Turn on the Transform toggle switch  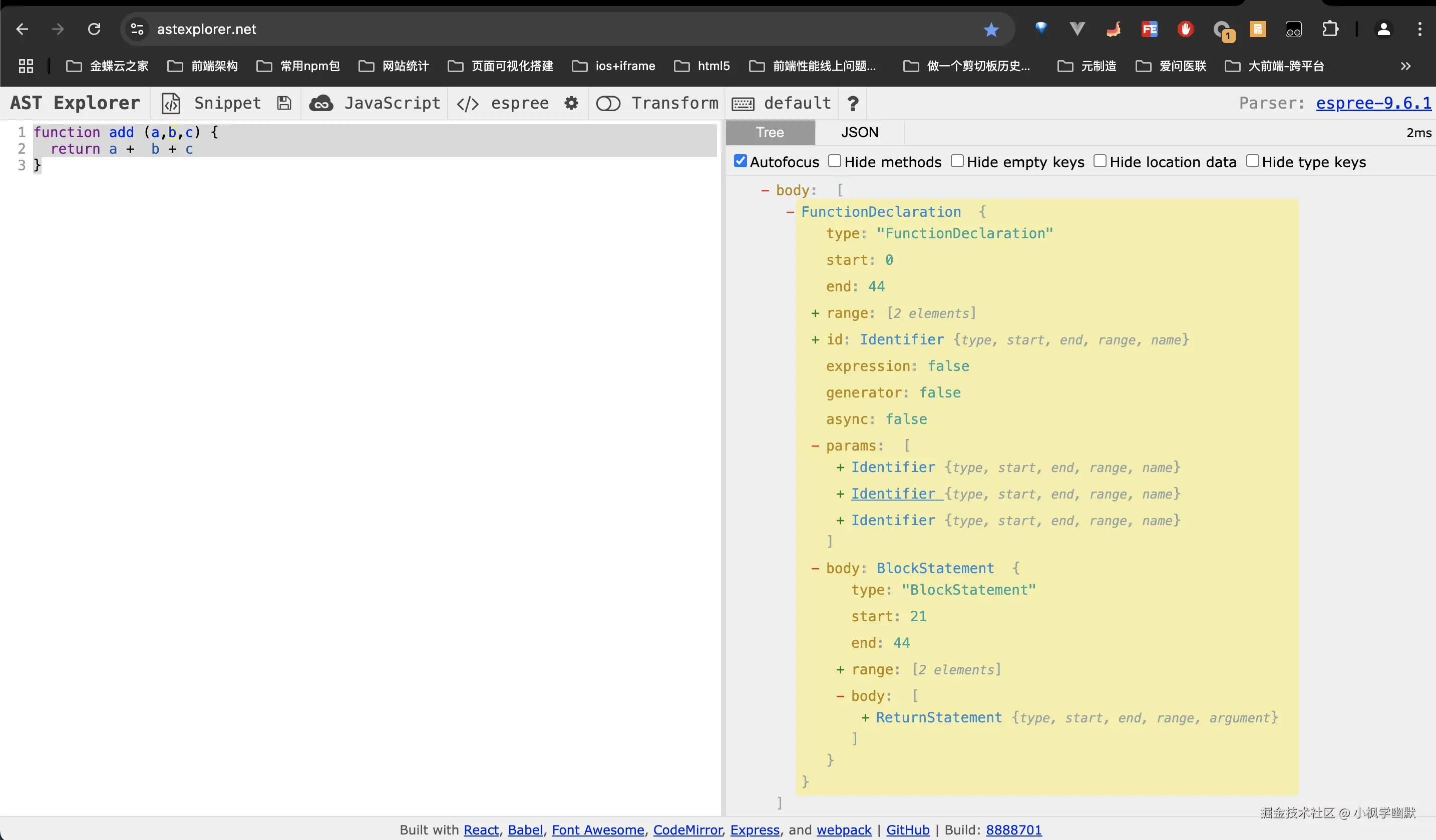tap(608, 104)
